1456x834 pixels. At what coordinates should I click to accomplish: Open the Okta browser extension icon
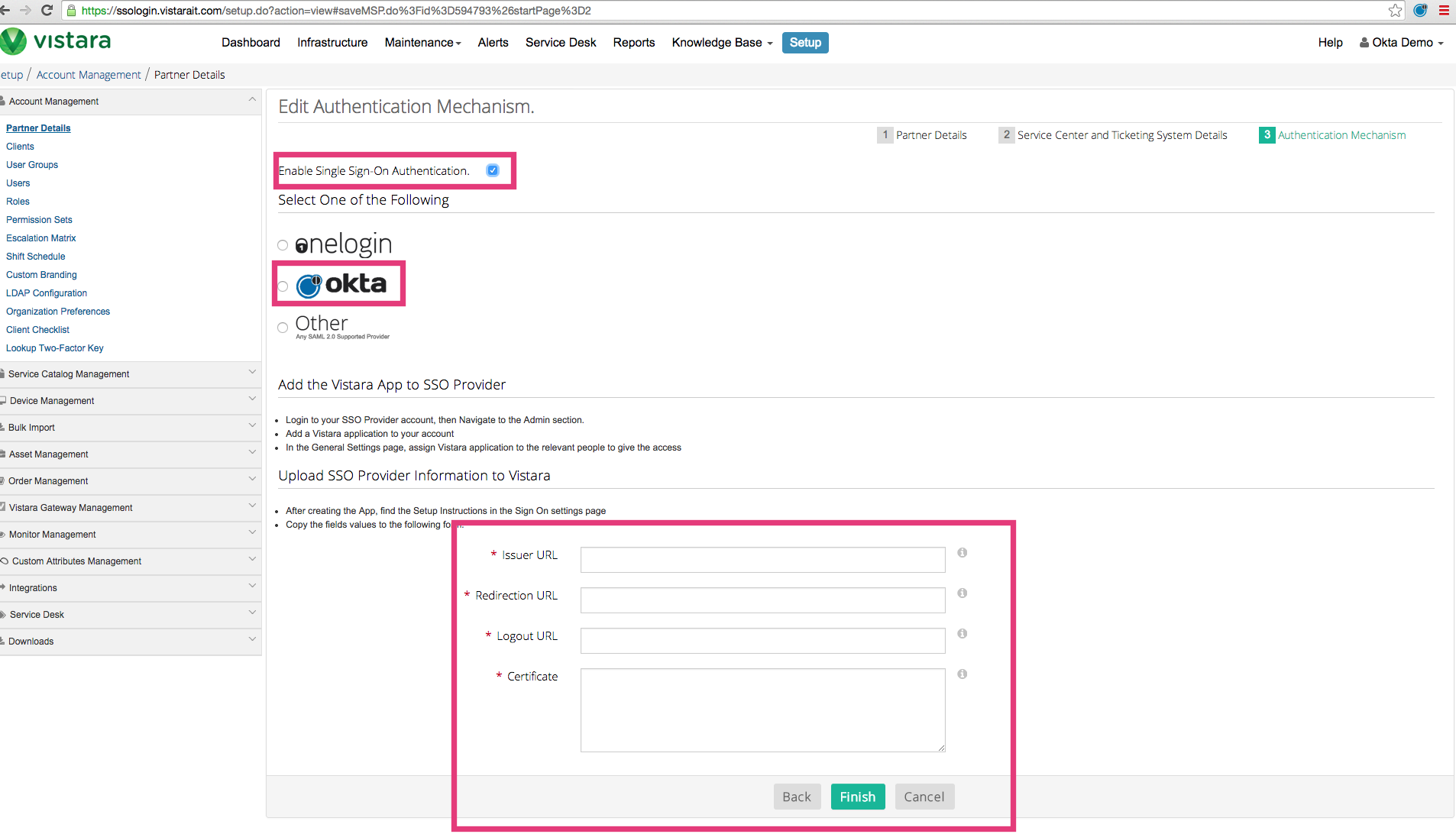point(1420,11)
